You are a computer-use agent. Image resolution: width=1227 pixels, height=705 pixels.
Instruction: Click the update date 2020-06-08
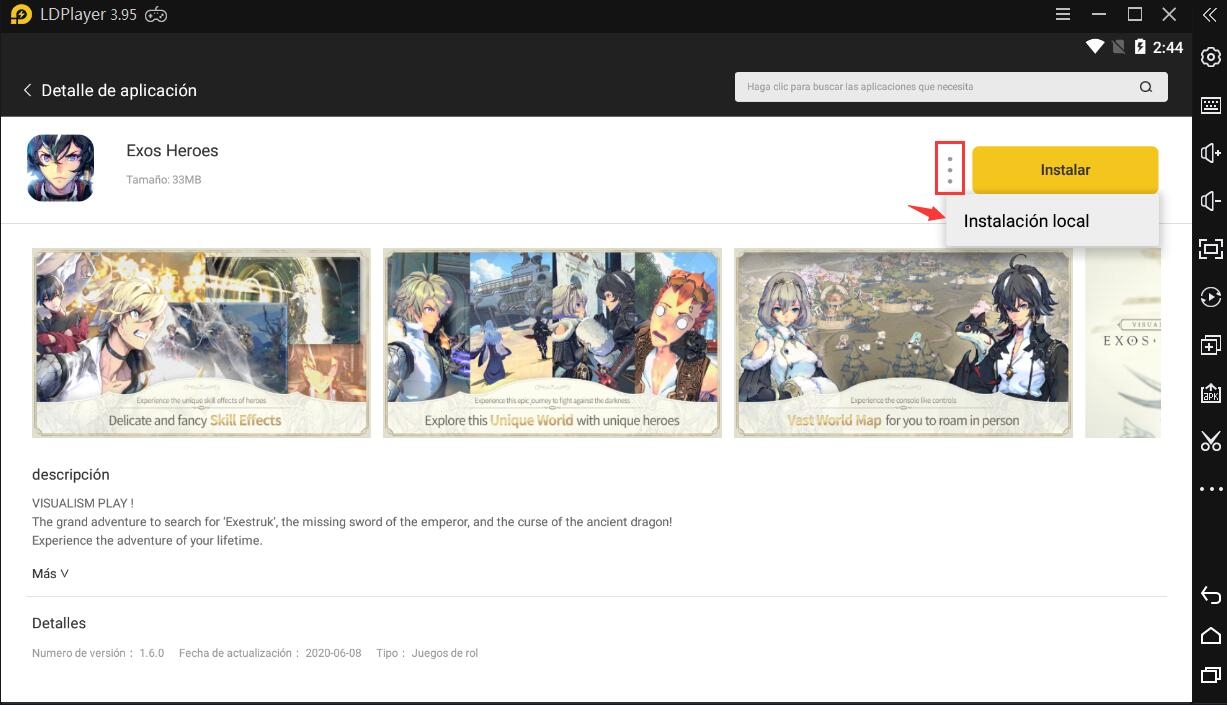click(x=331, y=653)
